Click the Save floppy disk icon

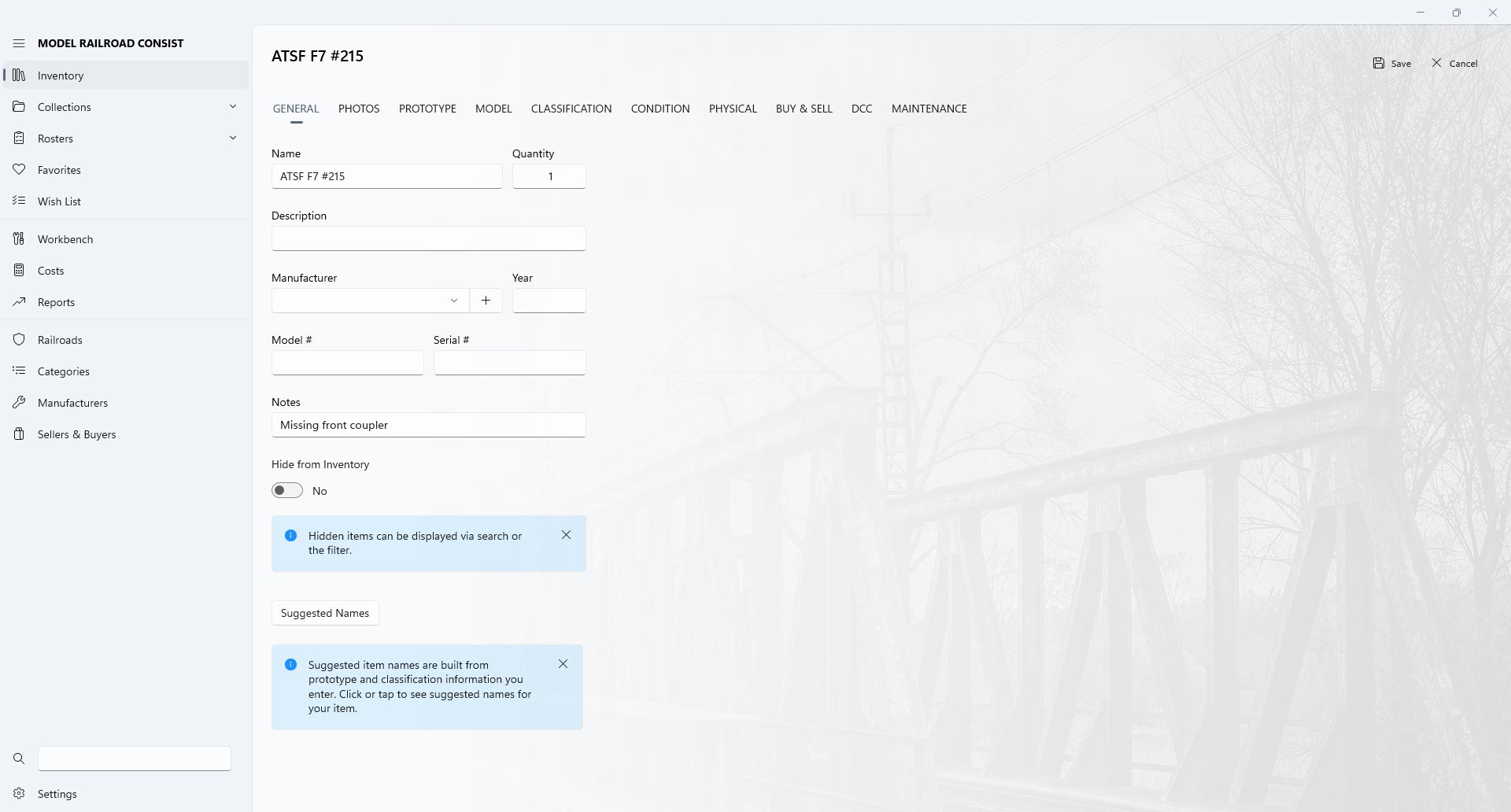[x=1379, y=63]
